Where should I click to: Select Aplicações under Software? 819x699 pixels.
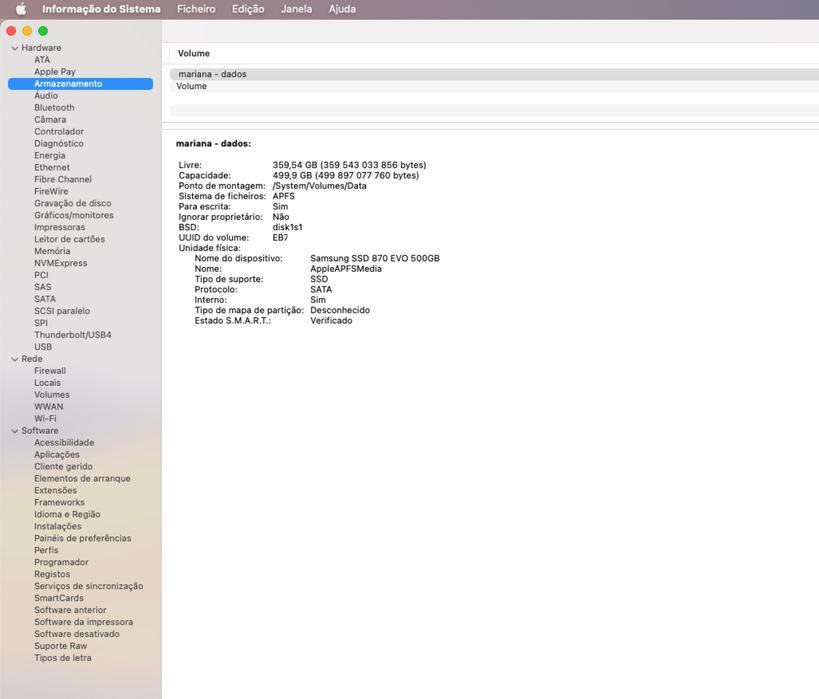tap(57, 455)
